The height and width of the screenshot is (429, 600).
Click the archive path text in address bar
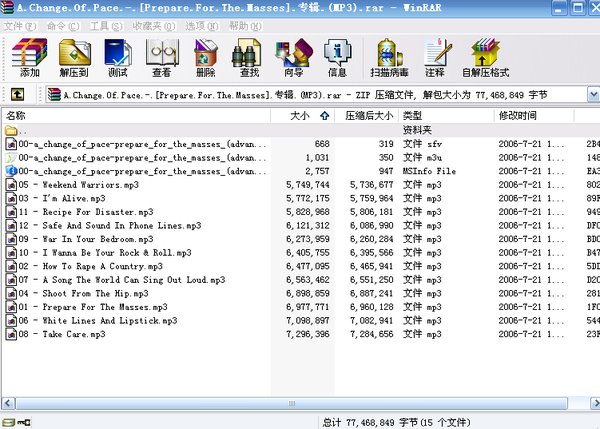point(305,95)
